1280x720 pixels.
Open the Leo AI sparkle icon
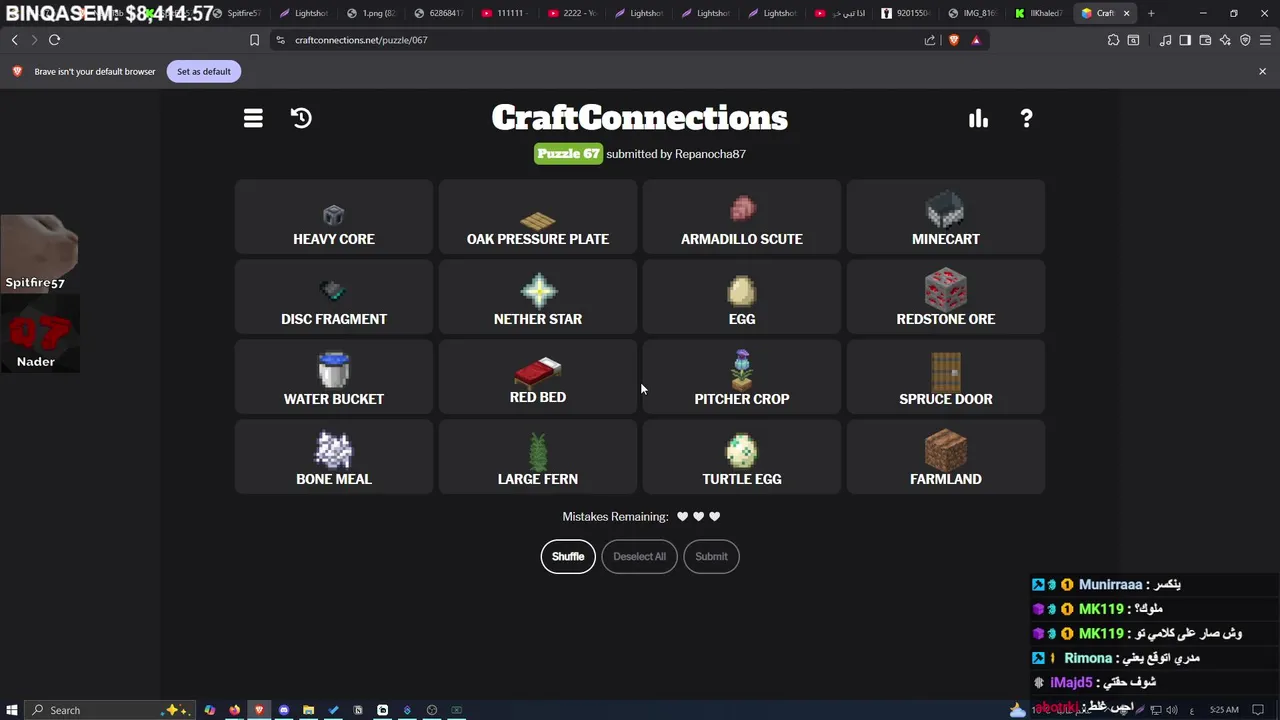click(1225, 40)
